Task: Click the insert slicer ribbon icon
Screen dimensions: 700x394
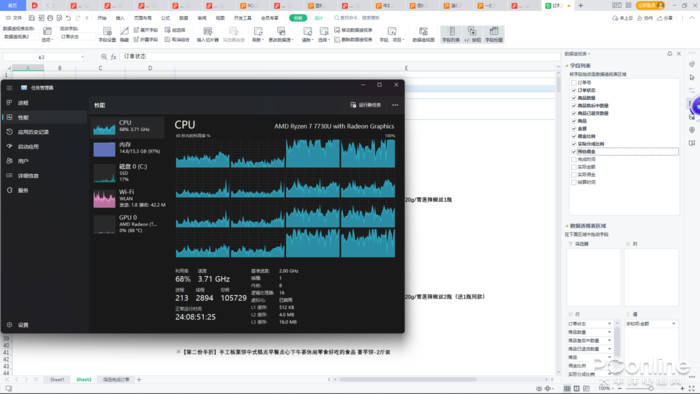Action: [x=208, y=34]
